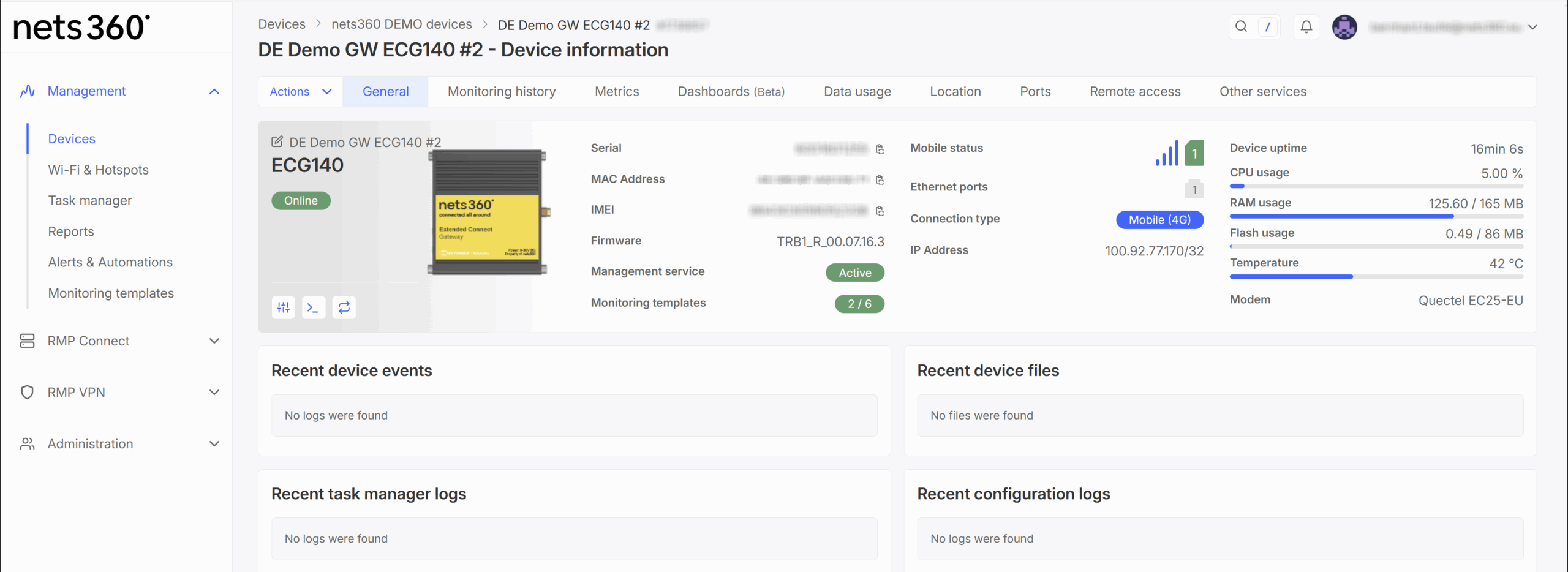Expand the Administration section

pos(214,443)
